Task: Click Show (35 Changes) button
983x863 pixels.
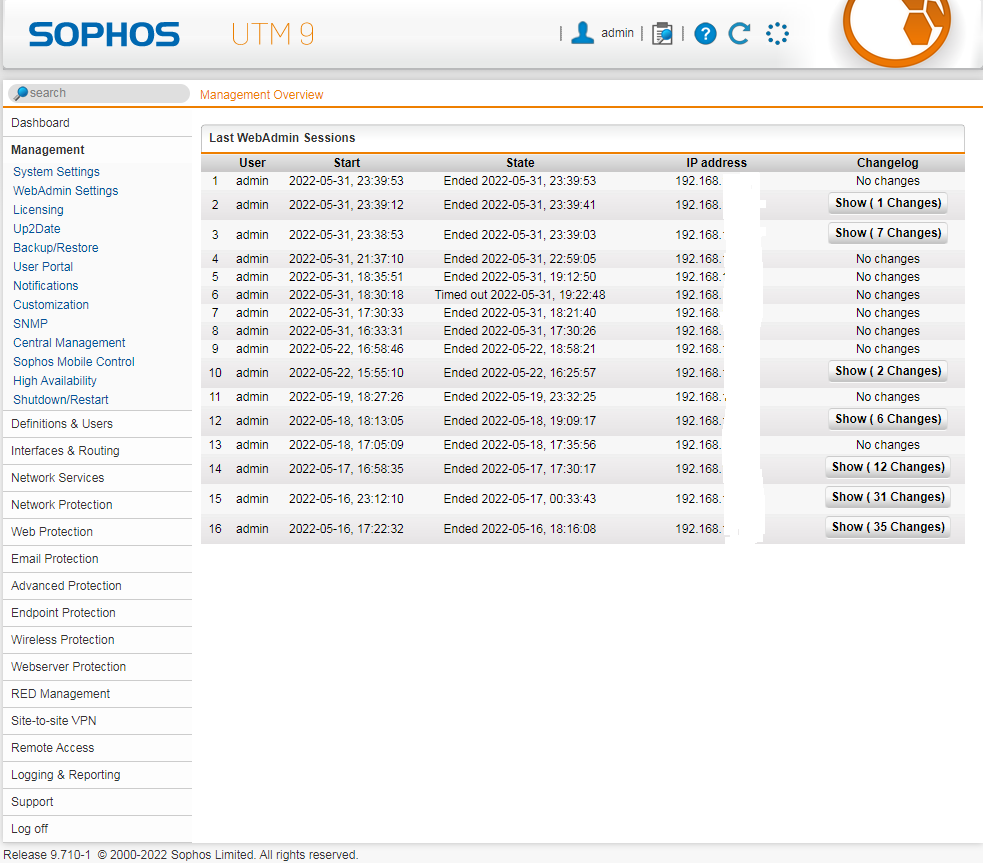Action: tap(888, 527)
